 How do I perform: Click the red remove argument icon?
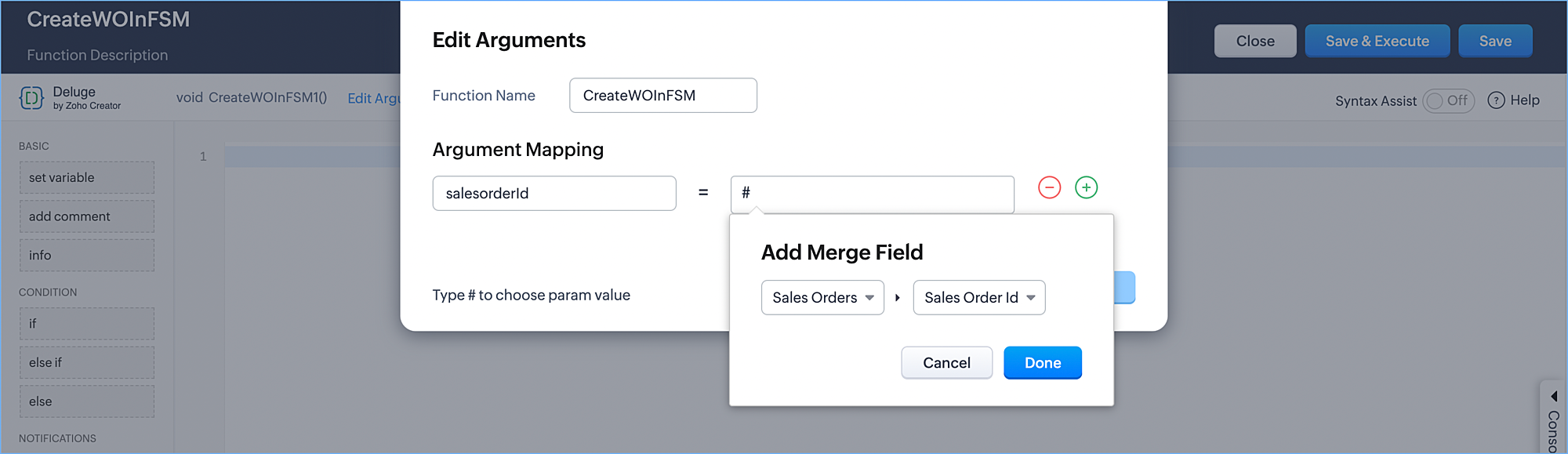click(x=1049, y=187)
